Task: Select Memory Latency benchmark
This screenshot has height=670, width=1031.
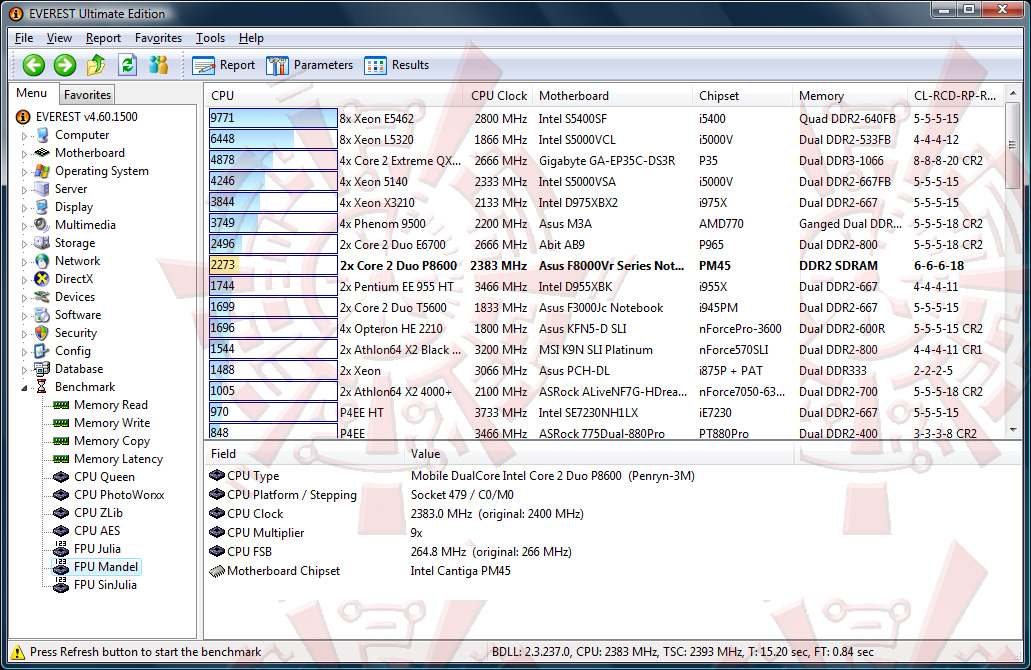Action: tap(118, 459)
